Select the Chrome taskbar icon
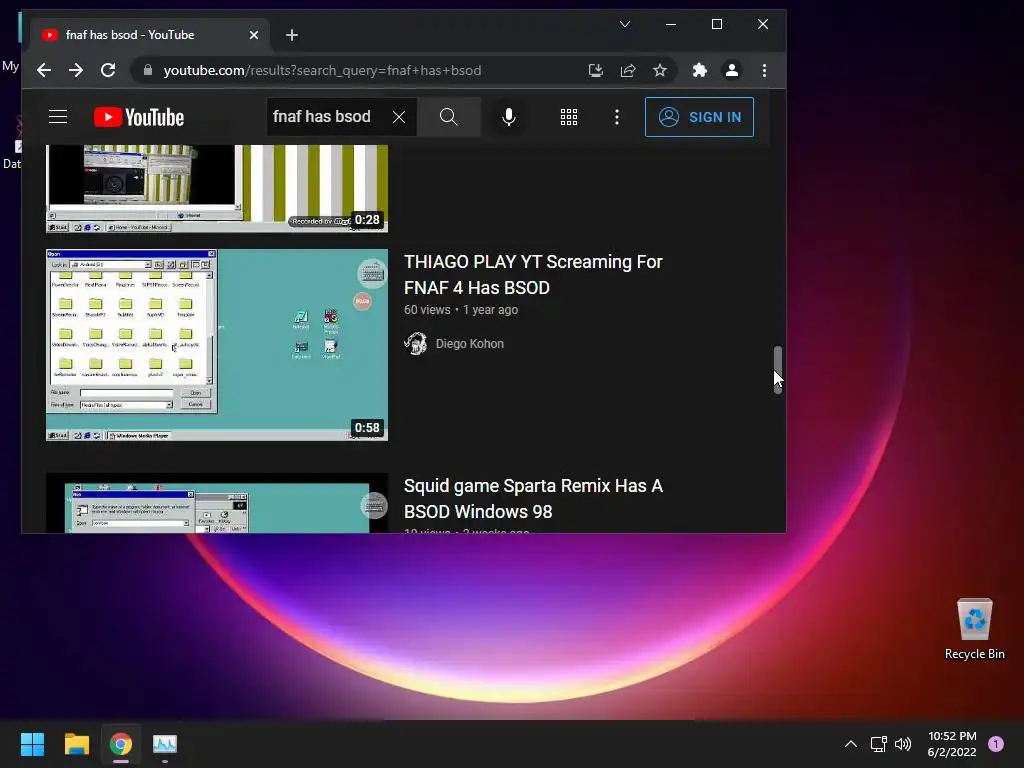Image resolution: width=1024 pixels, height=768 pixels. click(121, 744)
